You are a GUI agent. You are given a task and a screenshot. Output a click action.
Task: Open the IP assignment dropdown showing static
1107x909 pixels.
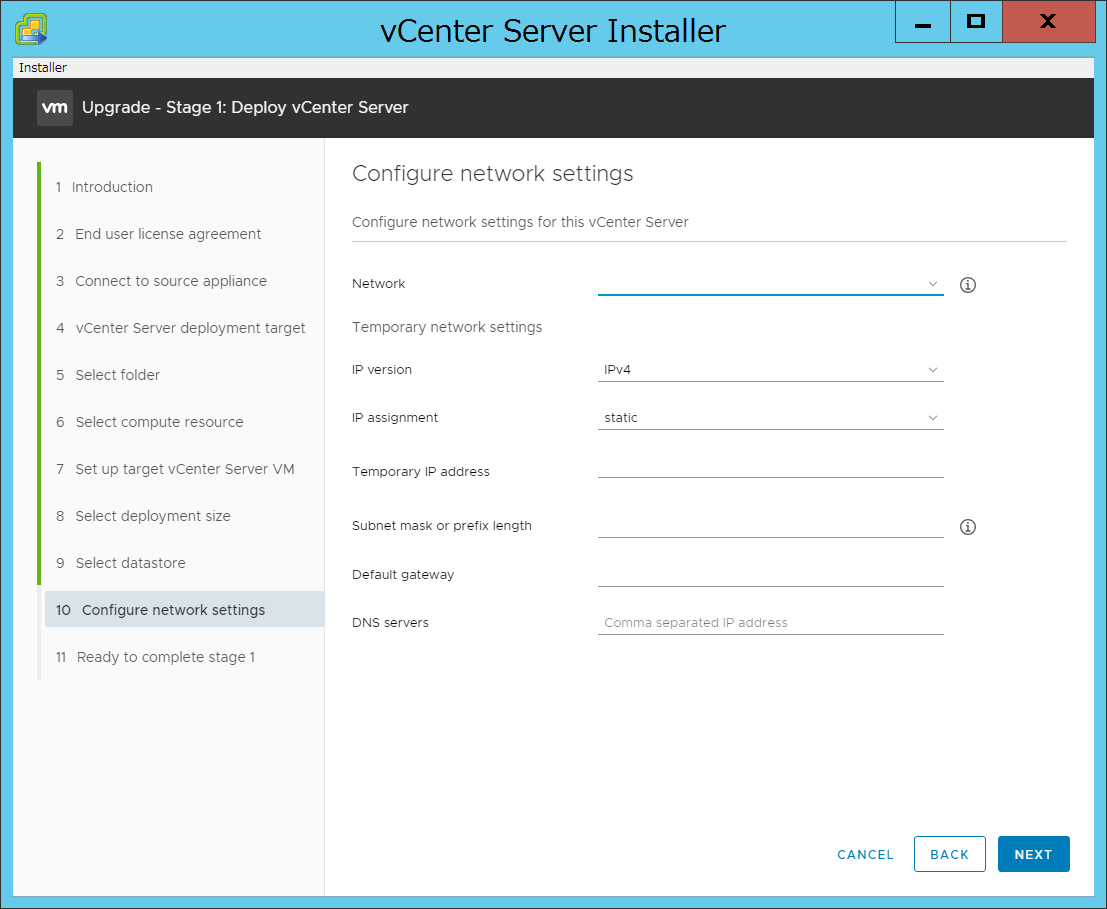pos(770,418)
